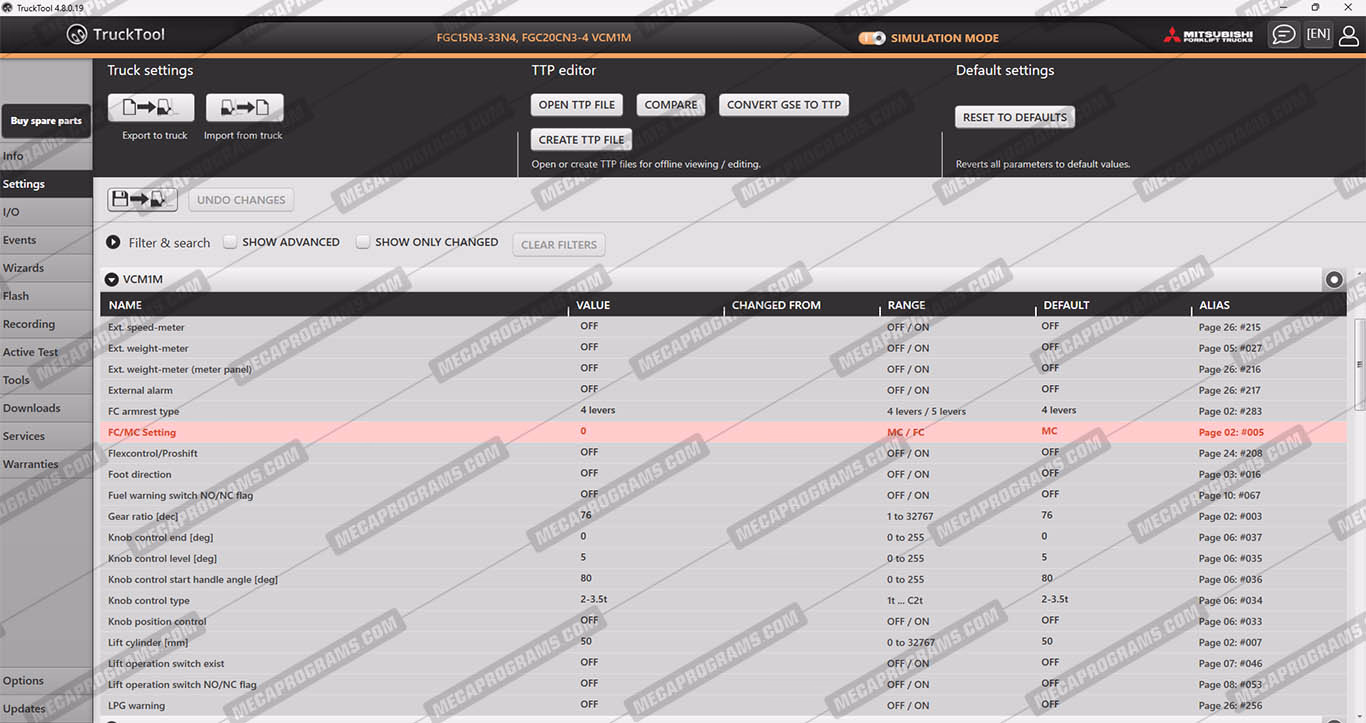Select the Knob control type row name
Viewport: 1366px width, 723px height.
point(149,600)
